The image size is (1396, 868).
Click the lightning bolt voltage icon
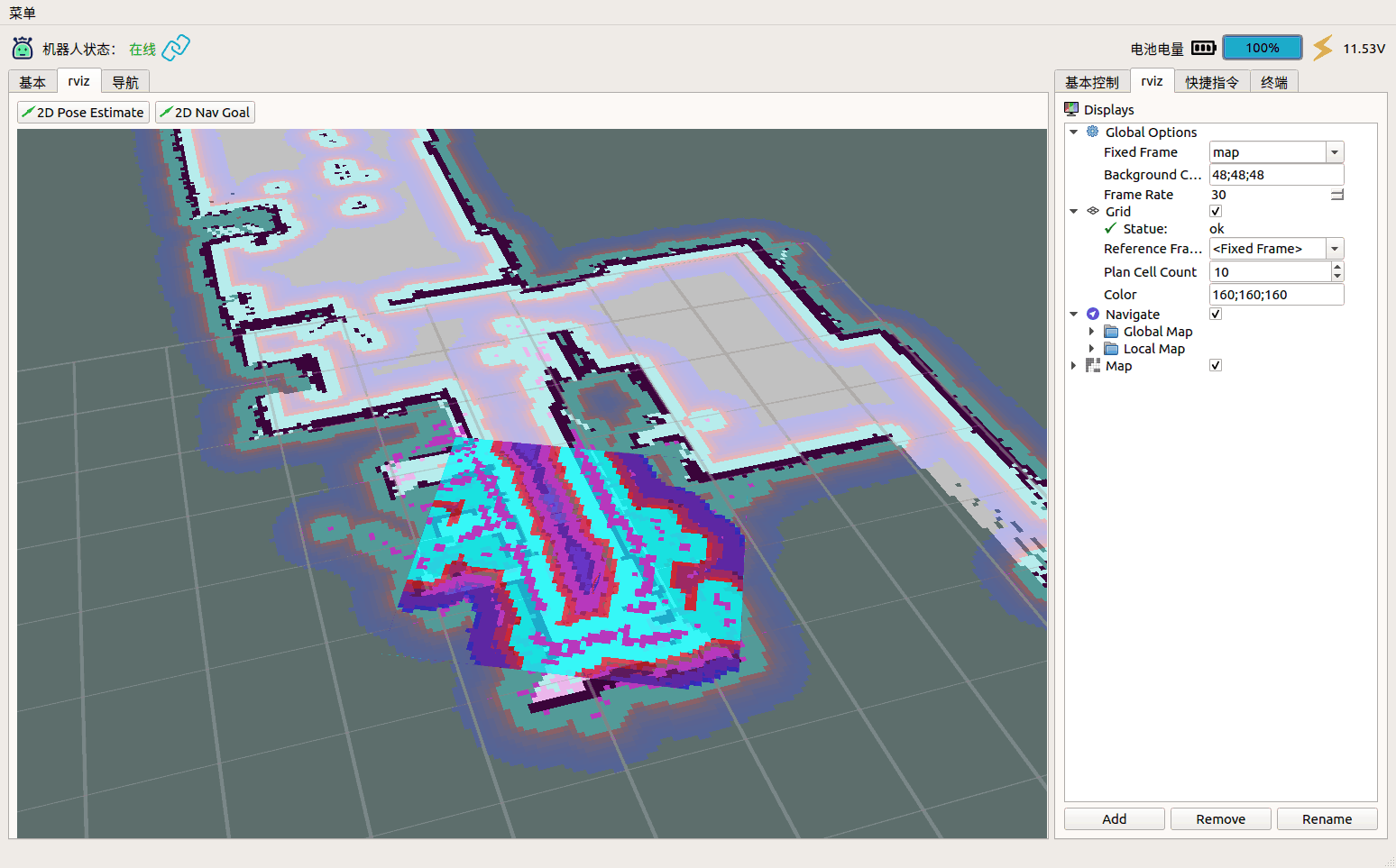pos(1323,48)
